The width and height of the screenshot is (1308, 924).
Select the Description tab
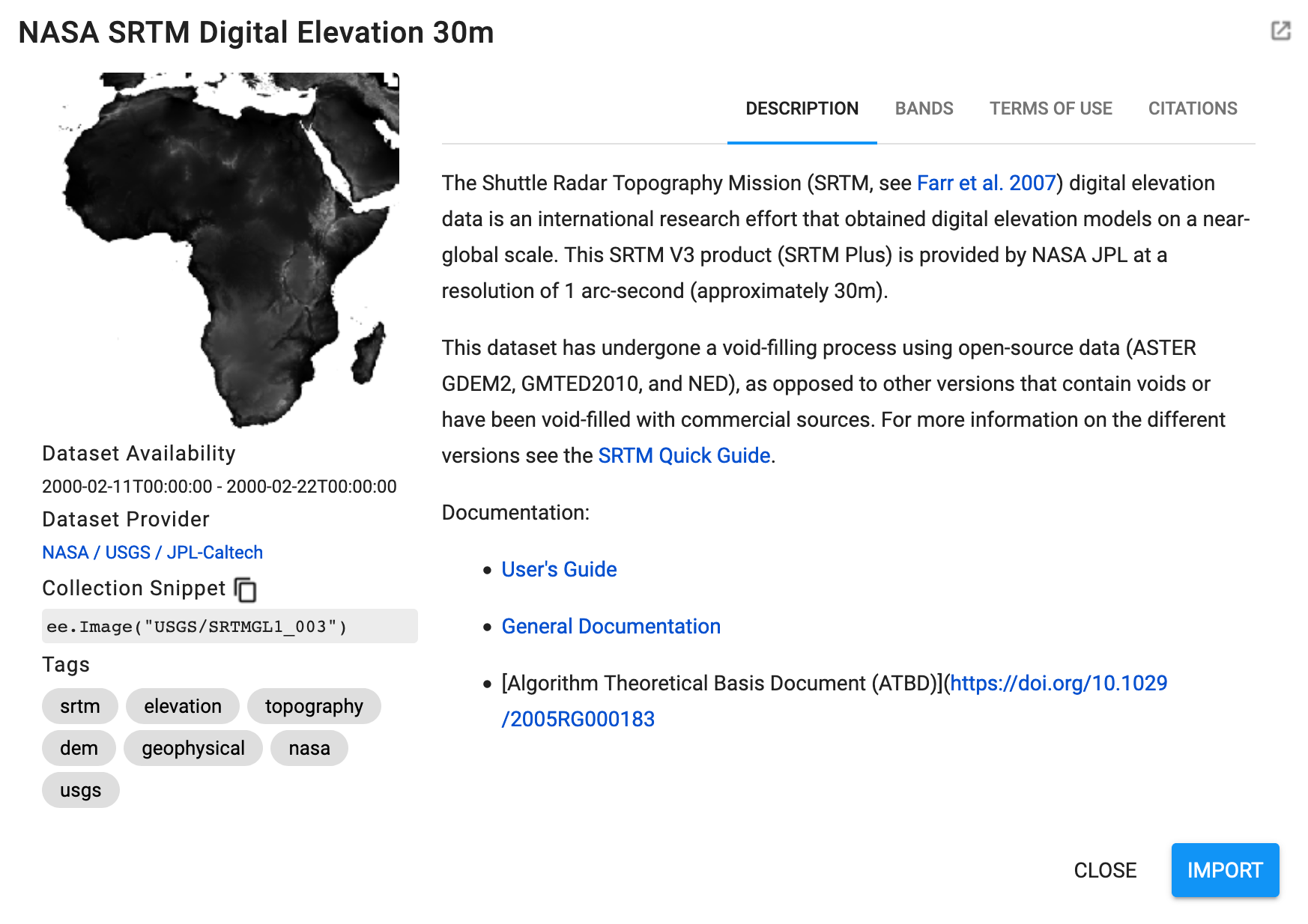click(802, 109)
